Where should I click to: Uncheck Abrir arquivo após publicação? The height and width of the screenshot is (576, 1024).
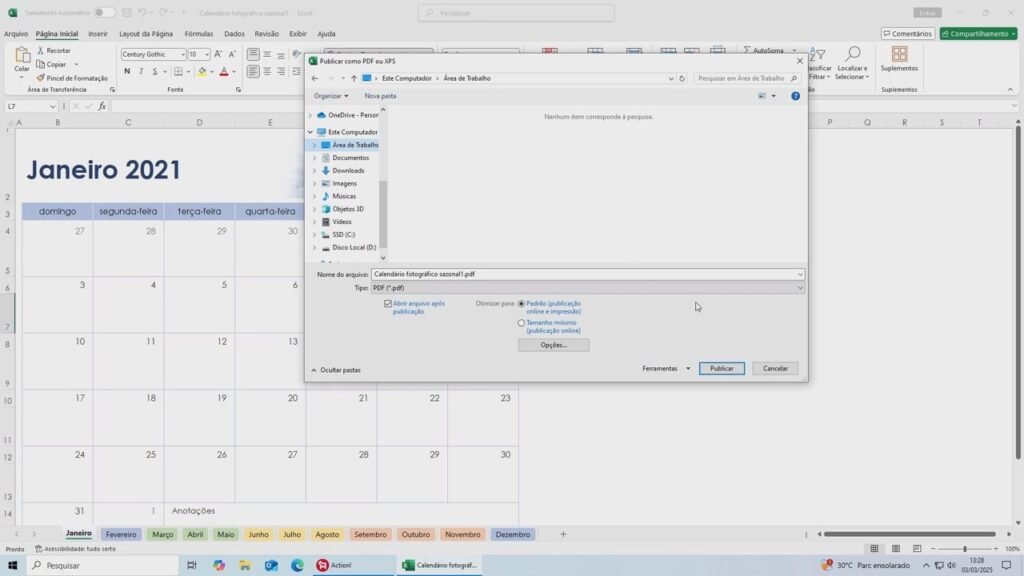[x=388, y=303]
